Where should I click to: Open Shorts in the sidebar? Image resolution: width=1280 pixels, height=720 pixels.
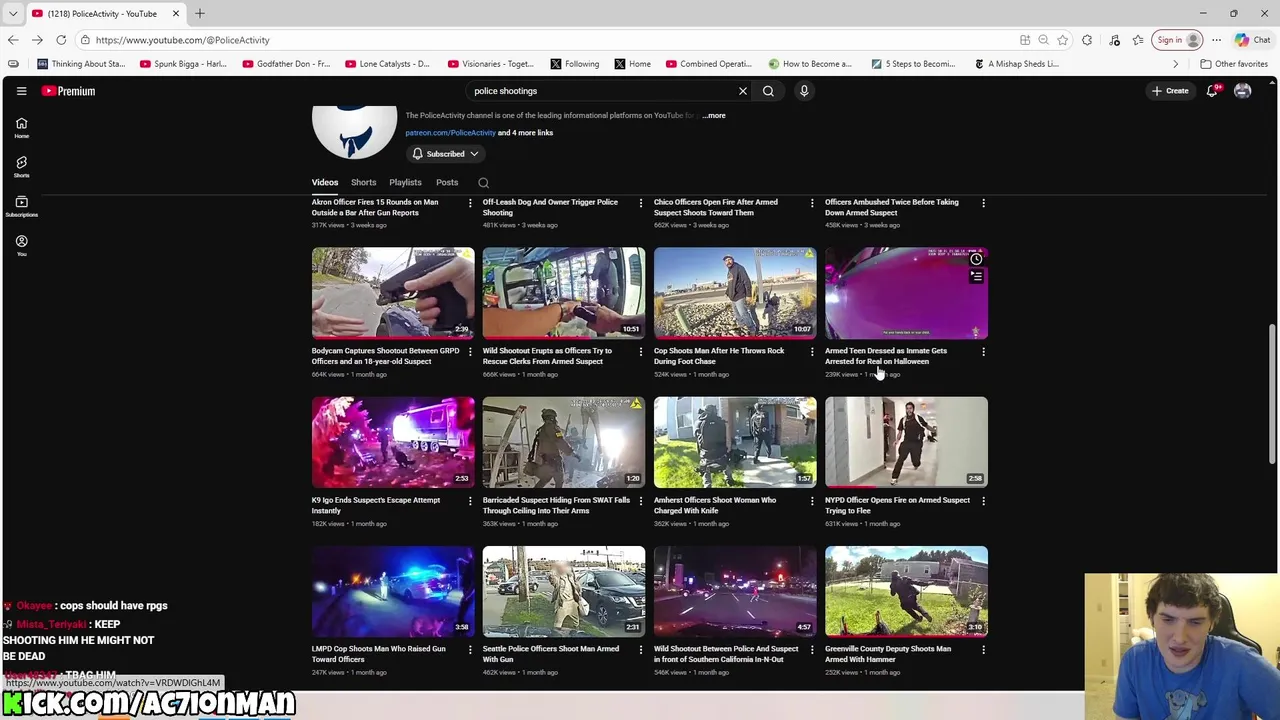[21, 167]
